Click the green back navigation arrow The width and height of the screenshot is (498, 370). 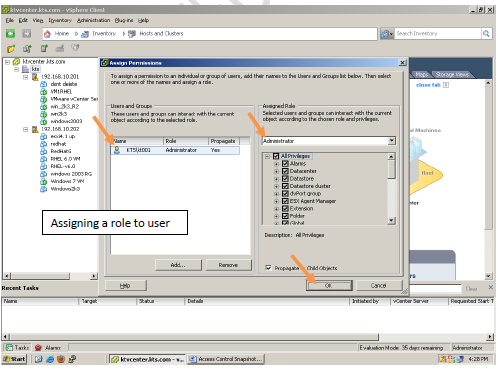pos(10,34)
